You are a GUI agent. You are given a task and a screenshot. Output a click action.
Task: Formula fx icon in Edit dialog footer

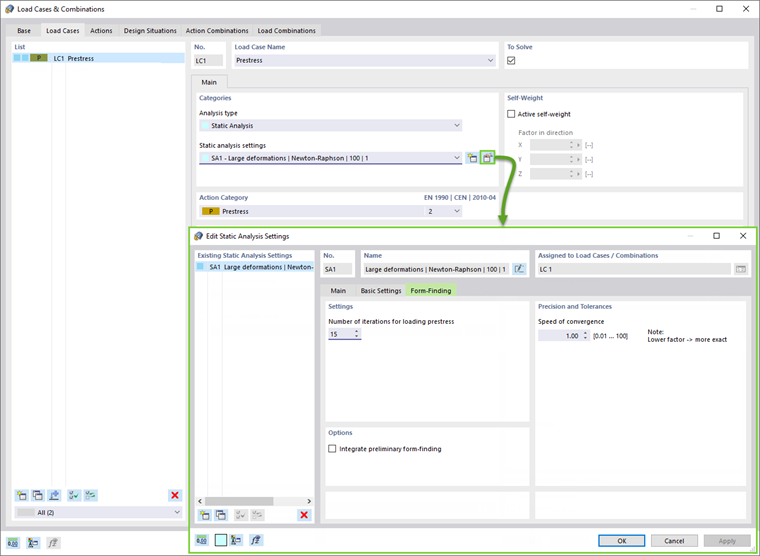256,540
